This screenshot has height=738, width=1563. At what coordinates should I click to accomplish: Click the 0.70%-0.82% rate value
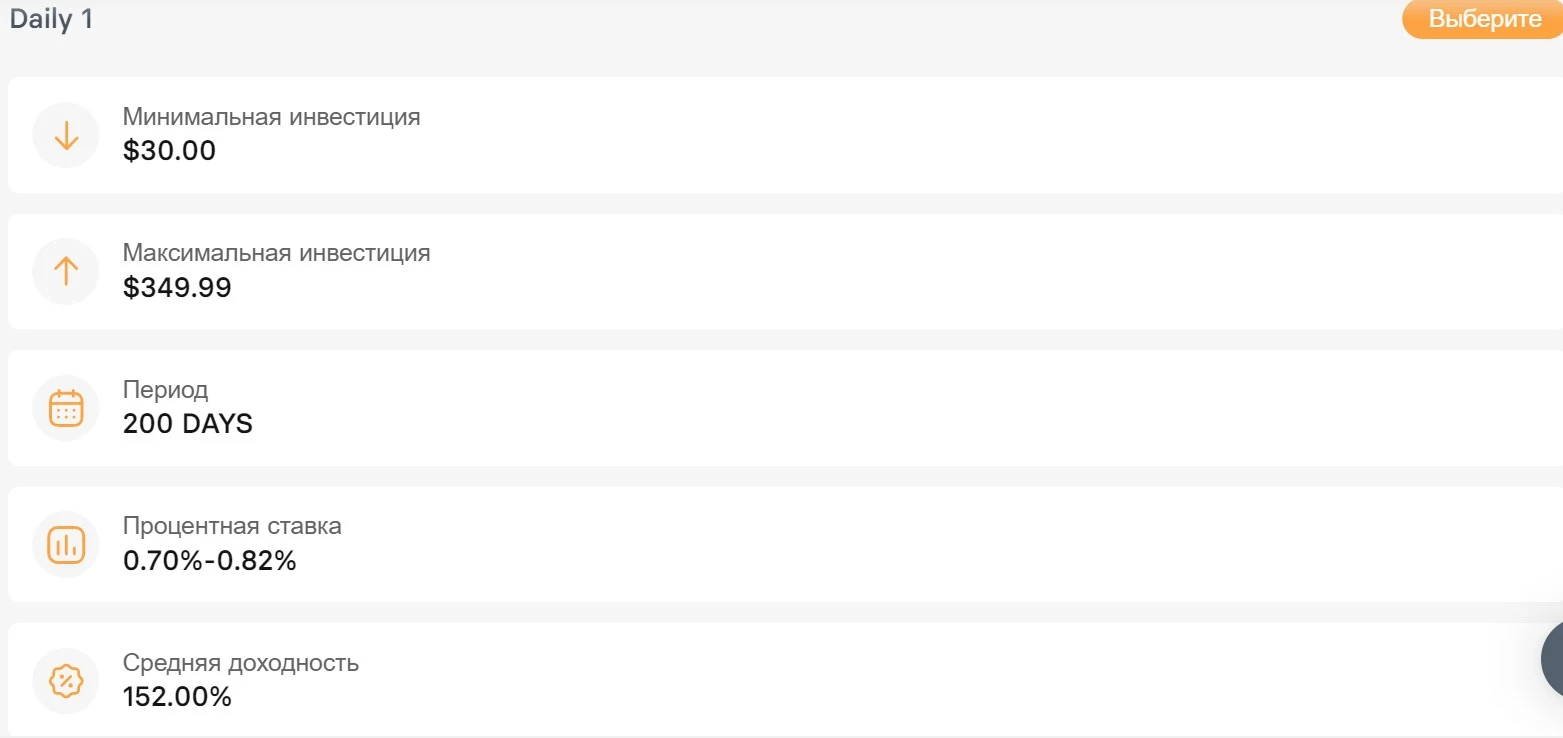[x=210, y=561]
